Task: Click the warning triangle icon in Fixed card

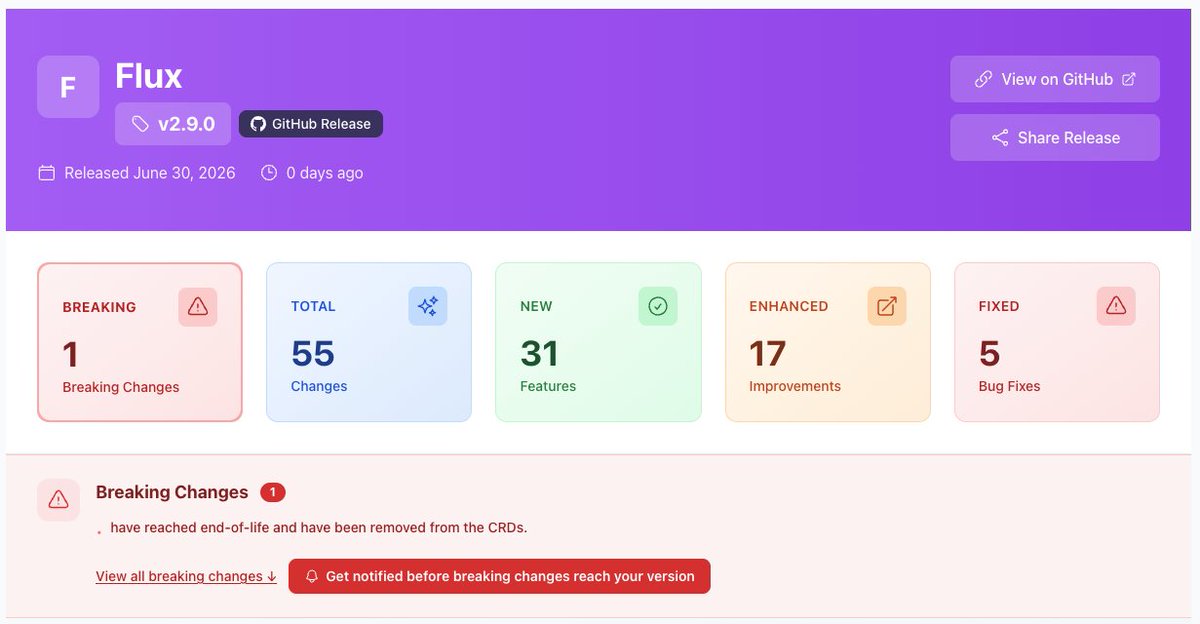Action: (1116, 306)
